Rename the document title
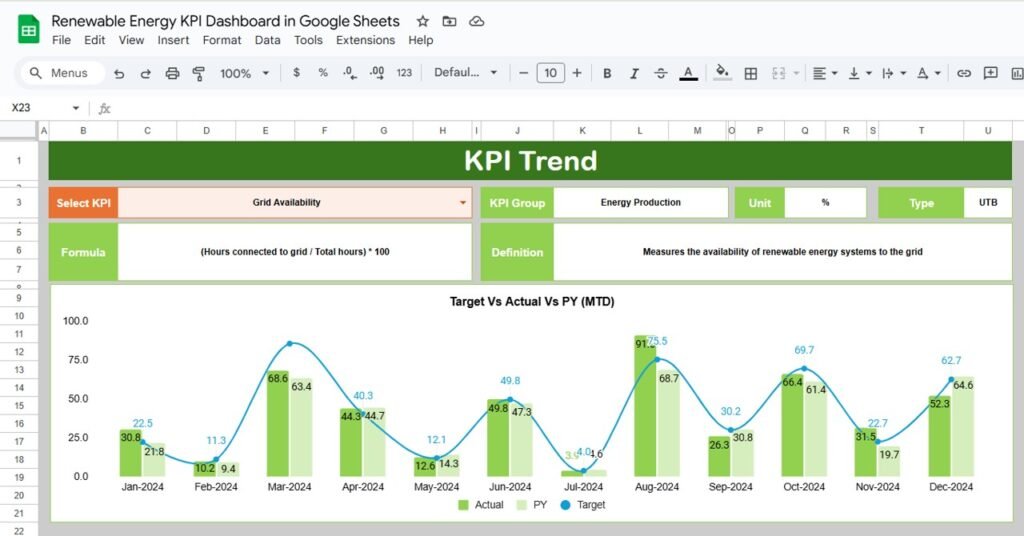Image resolution: width=1024 pixels, height=536 pixels. [225, 21]
